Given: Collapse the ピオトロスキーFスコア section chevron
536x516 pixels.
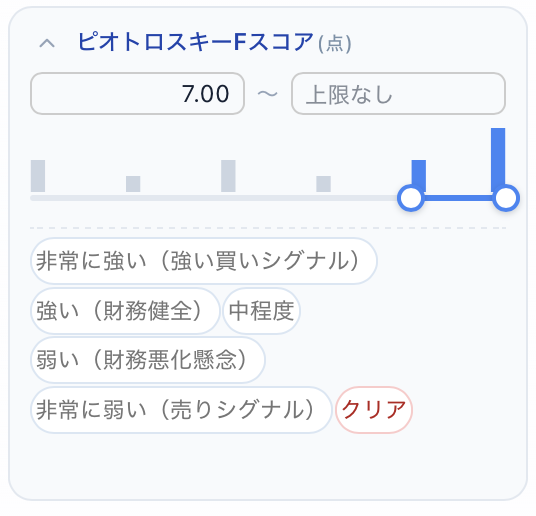Looking at the screenshot, I should coord(47,43).
